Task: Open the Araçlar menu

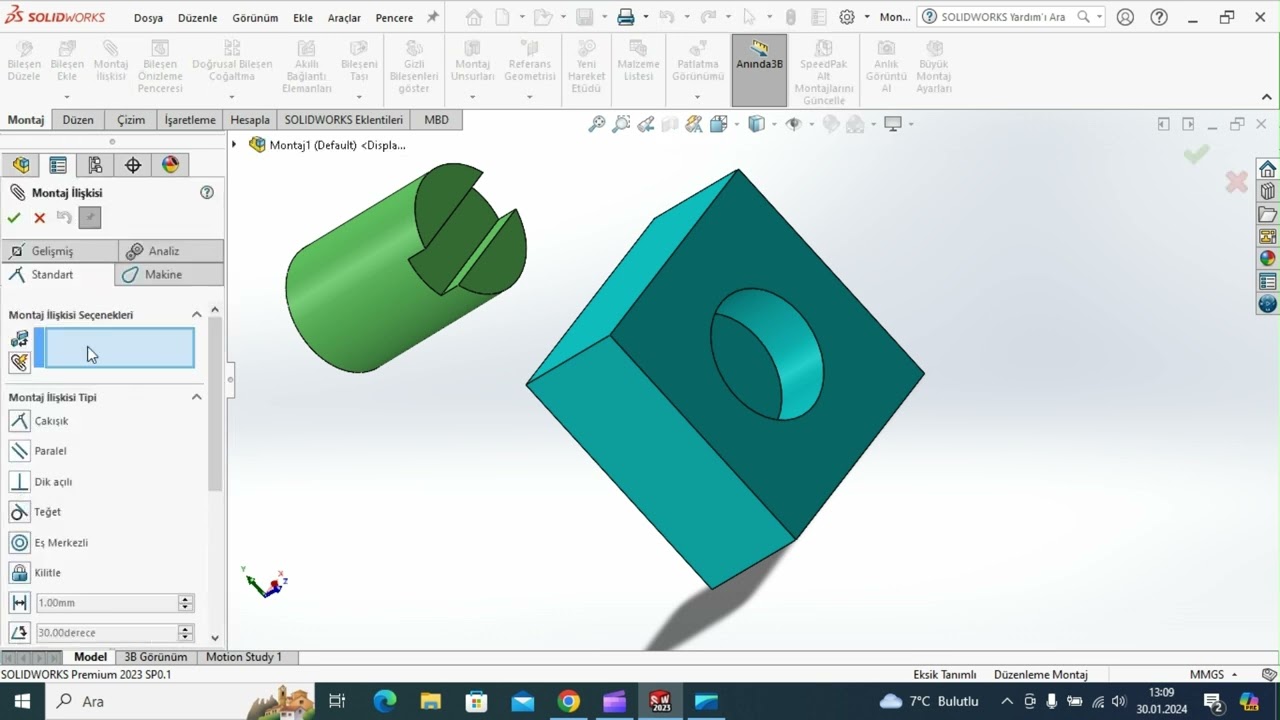Action: tap(344, 18)
